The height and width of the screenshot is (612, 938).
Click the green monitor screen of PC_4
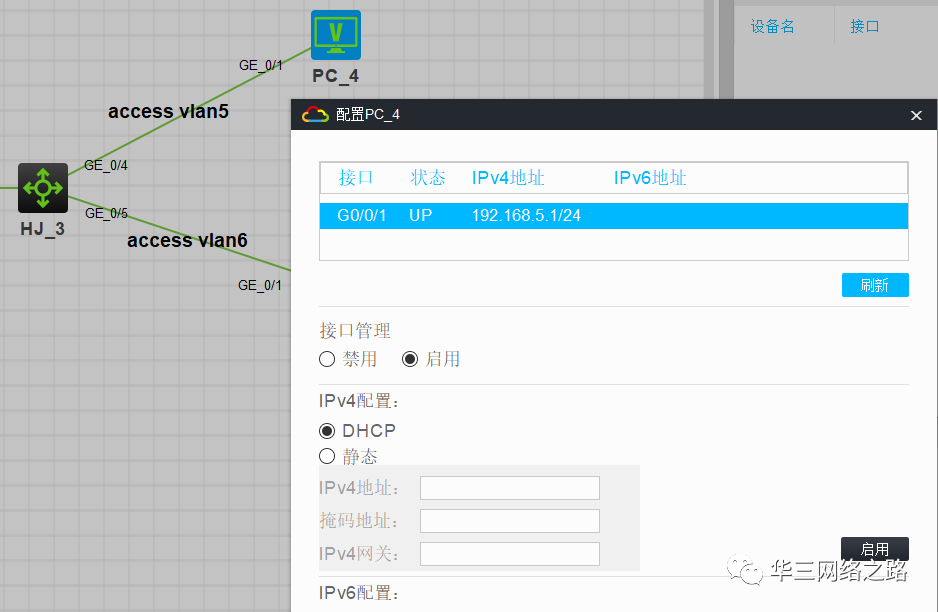334,32
